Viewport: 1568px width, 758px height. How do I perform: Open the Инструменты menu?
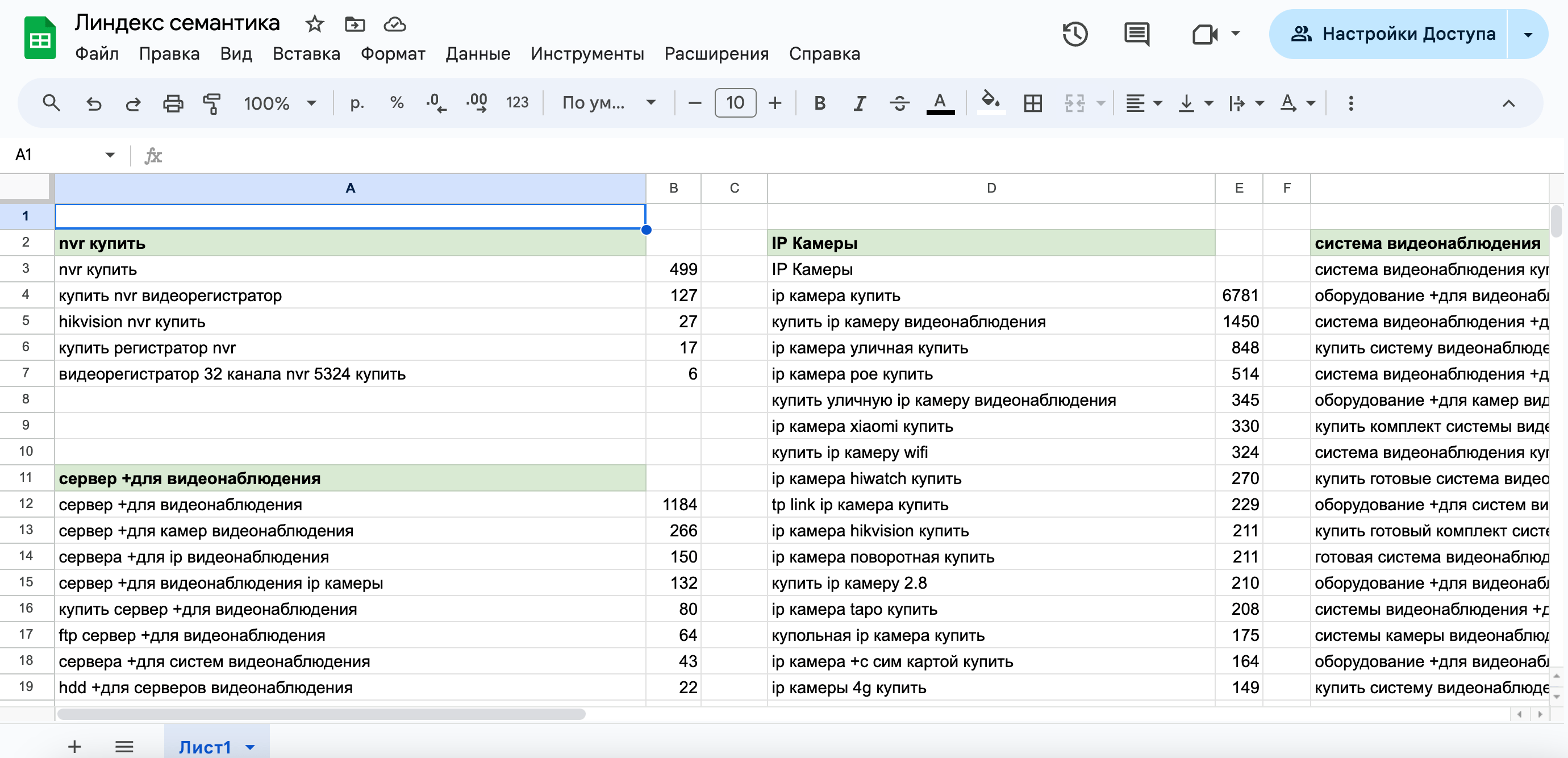pyautogui.click(x=587, y=53)
